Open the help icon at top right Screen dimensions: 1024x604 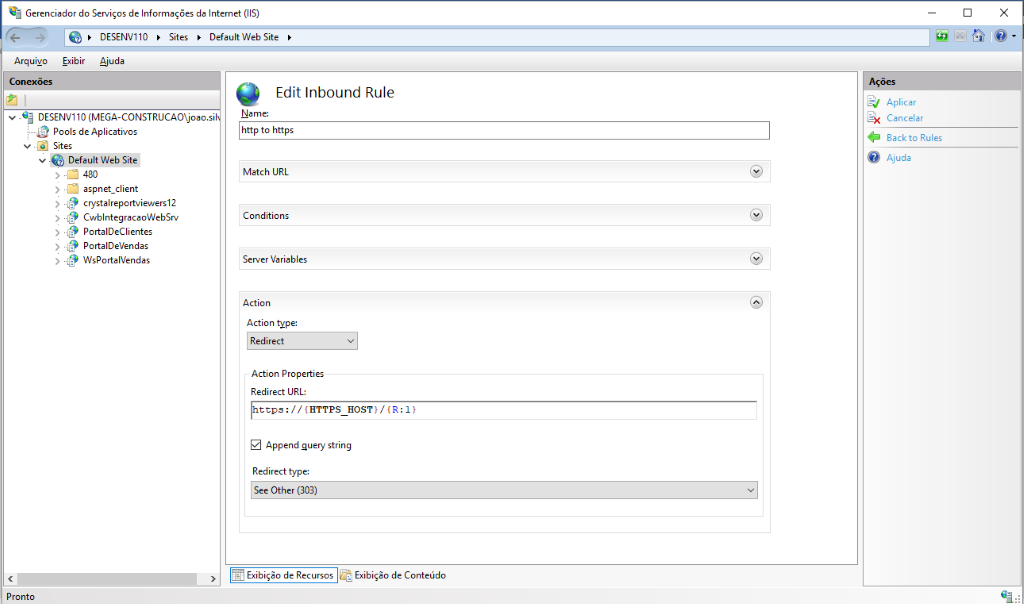999,37
